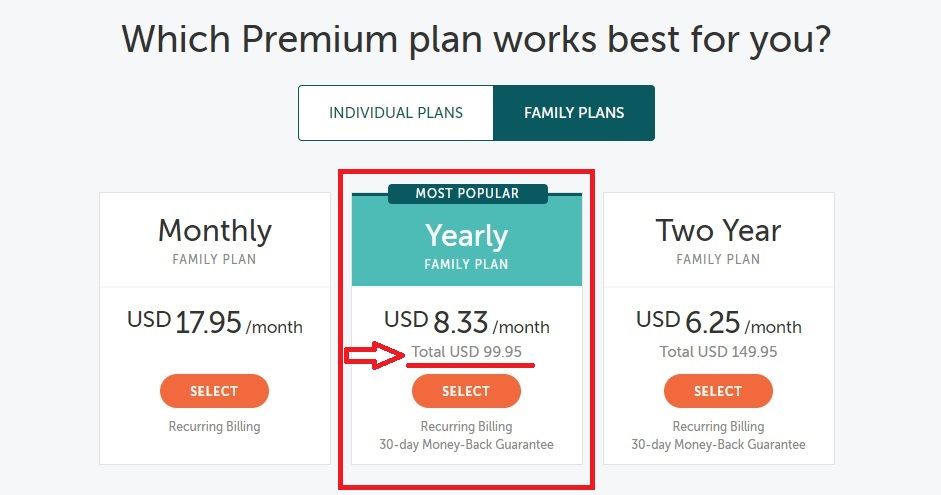Click the USD 8.33 per month price
The height and width of the screenshot is (495, 941).
(467, 323)
